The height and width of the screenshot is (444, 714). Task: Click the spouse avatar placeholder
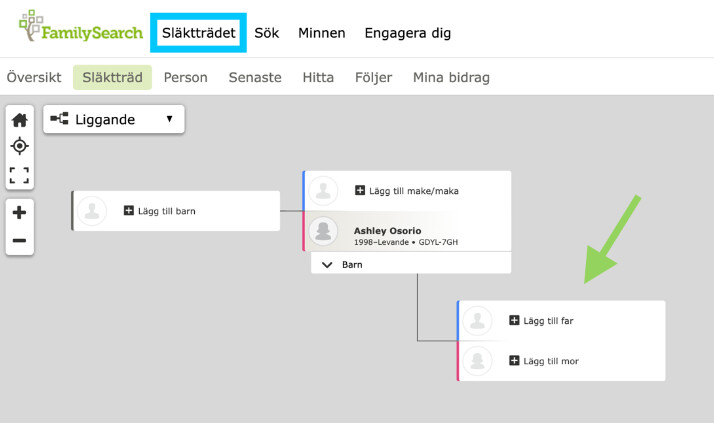(323, 191)
